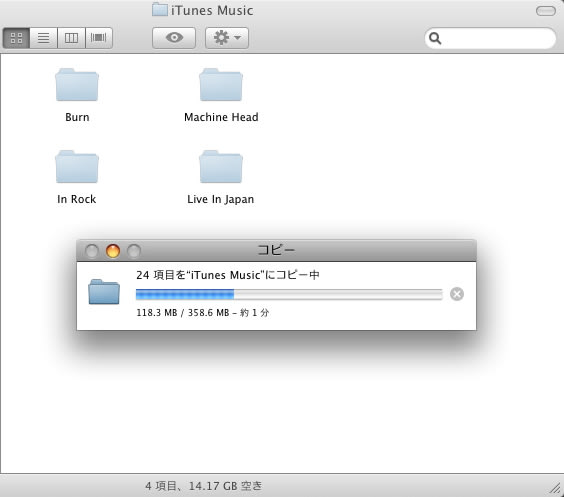Click the Live In Japan folder name
Image resolution: width=564 pixels, height=497 pixels.
tap(220, 200)
